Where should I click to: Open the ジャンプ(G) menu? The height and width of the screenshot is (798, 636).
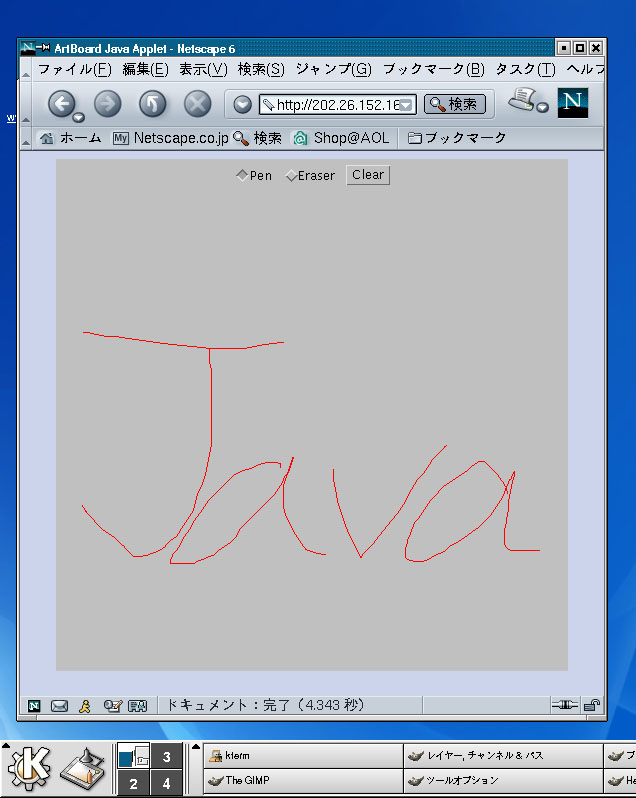334,69
